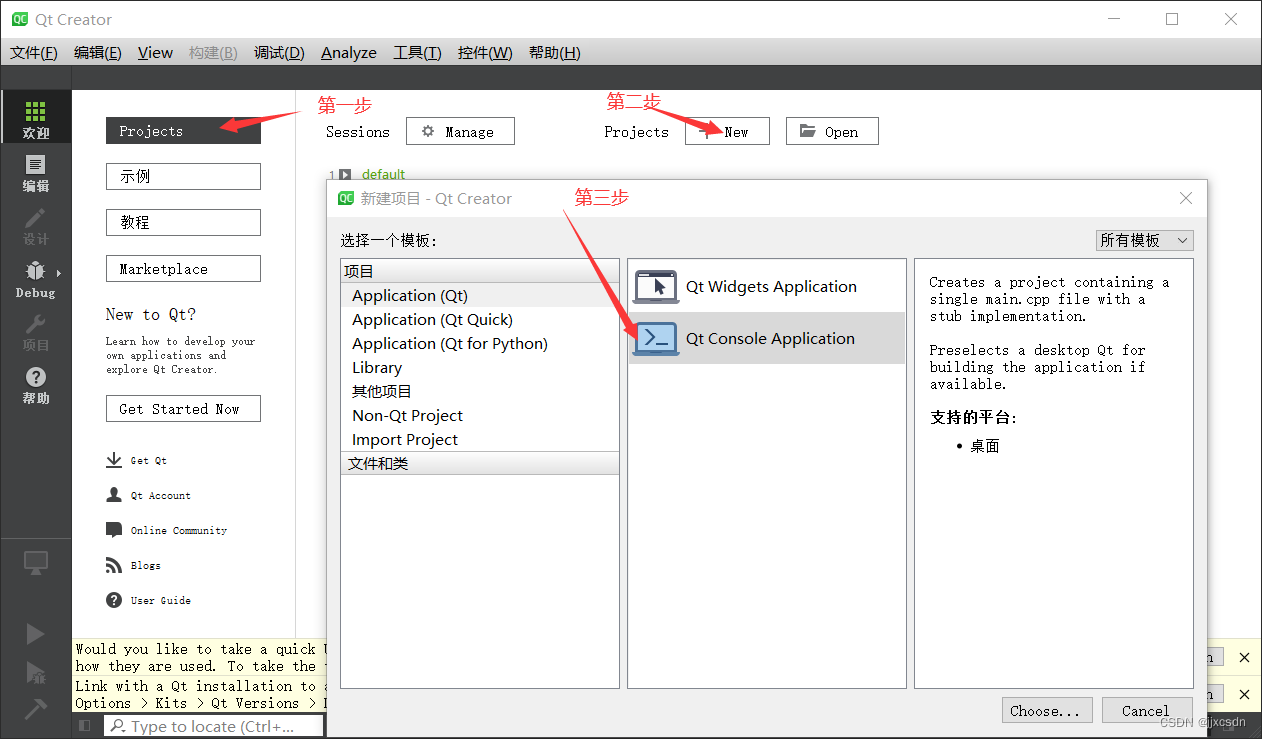
Task: Open the Welcome (欢迎) mode
Action: pos(36,118)
